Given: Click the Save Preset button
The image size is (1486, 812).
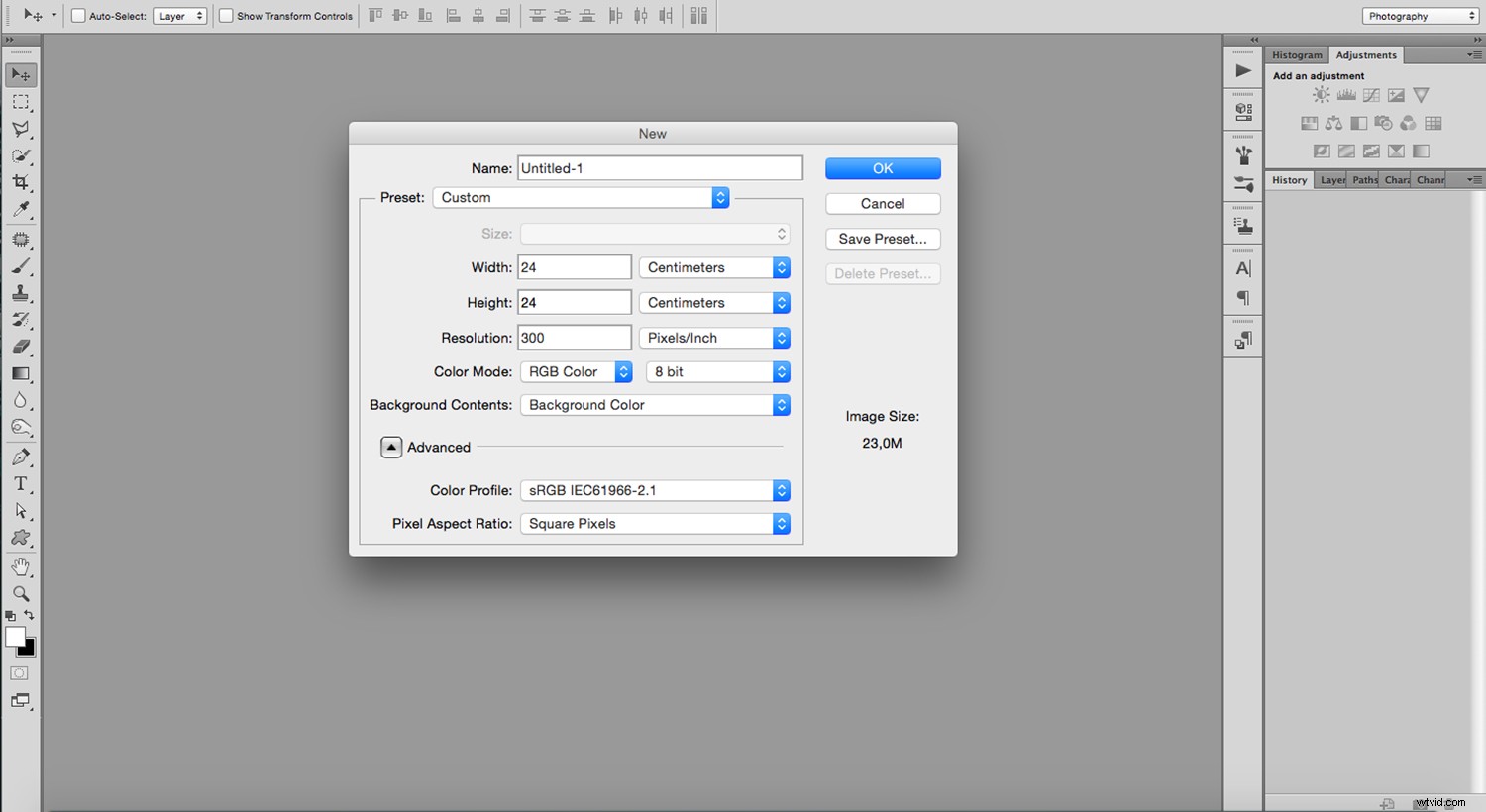Looking at the screenshot, I should pyautogui.click(x=882, y=239).
